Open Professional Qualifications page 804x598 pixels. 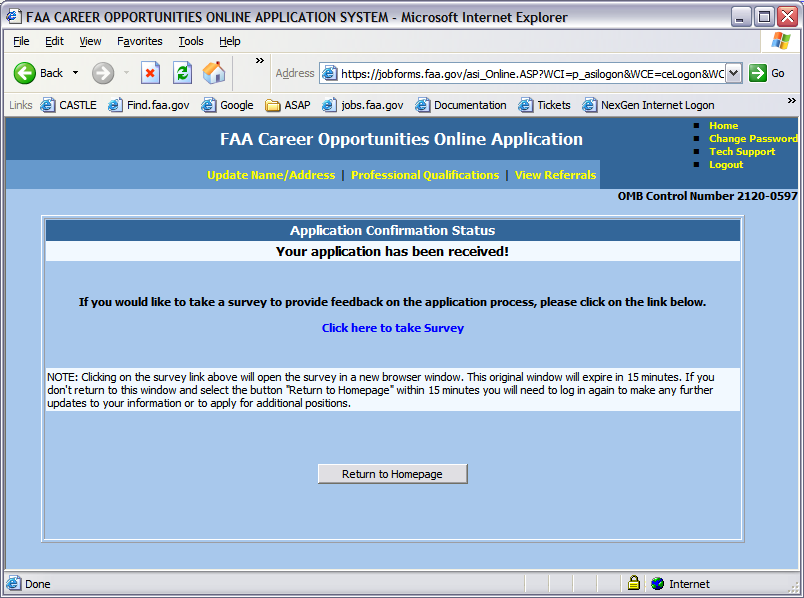tap(425, 175)
